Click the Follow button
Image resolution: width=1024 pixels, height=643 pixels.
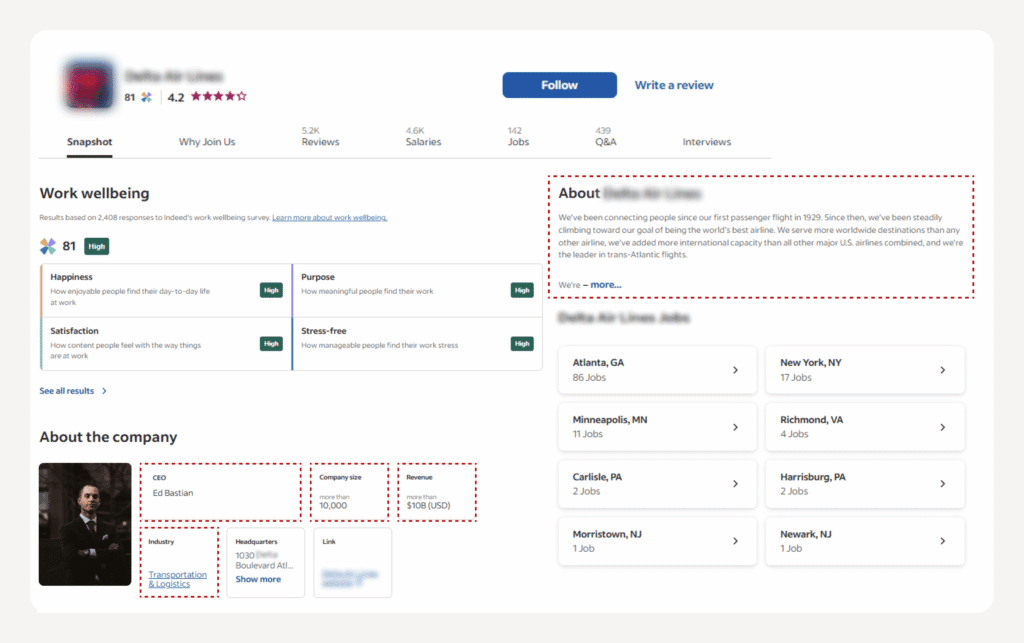pos(559,85)
